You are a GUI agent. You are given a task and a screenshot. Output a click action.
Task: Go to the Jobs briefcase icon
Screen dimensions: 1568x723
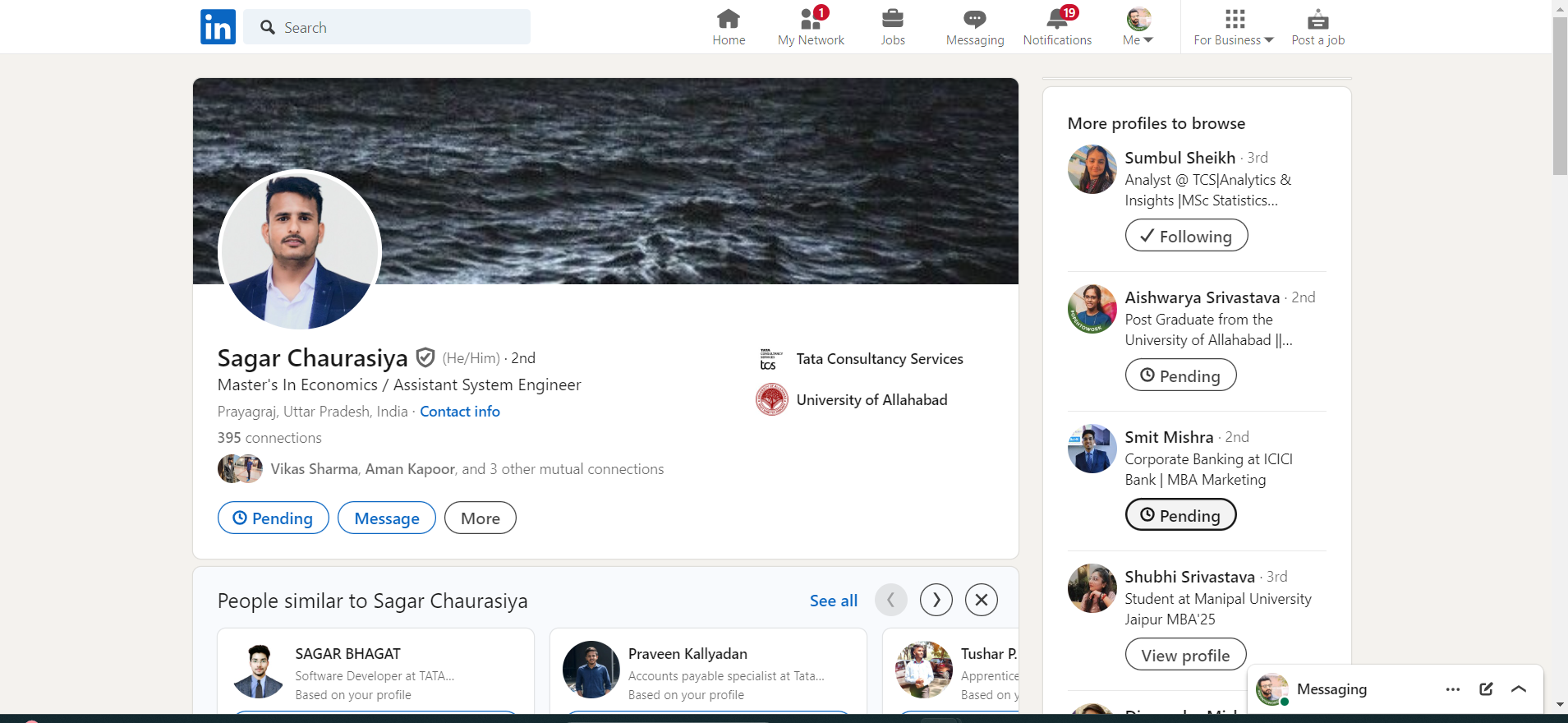pos(892,20)
